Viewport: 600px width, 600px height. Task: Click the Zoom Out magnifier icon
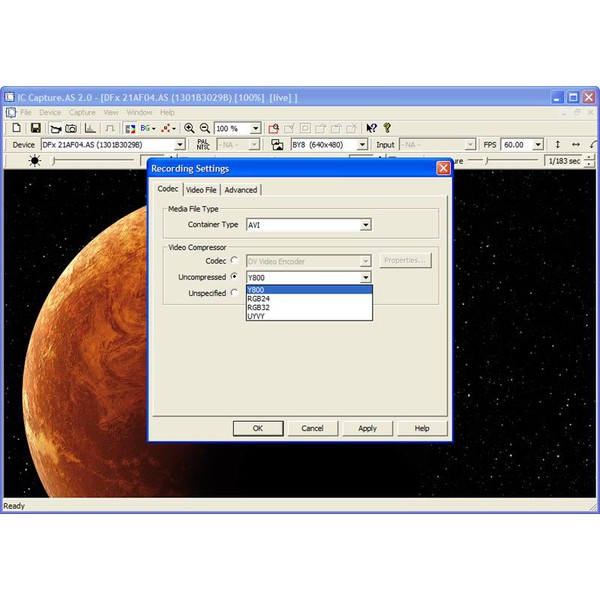pyautogui.click(x=205, y=128)
